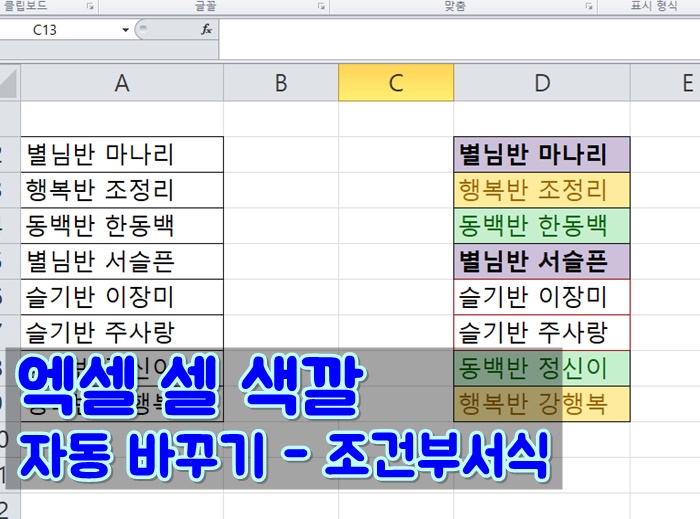Select column A header
The image size is (700, 519).
pyautogui.click(x=122, y=83)
